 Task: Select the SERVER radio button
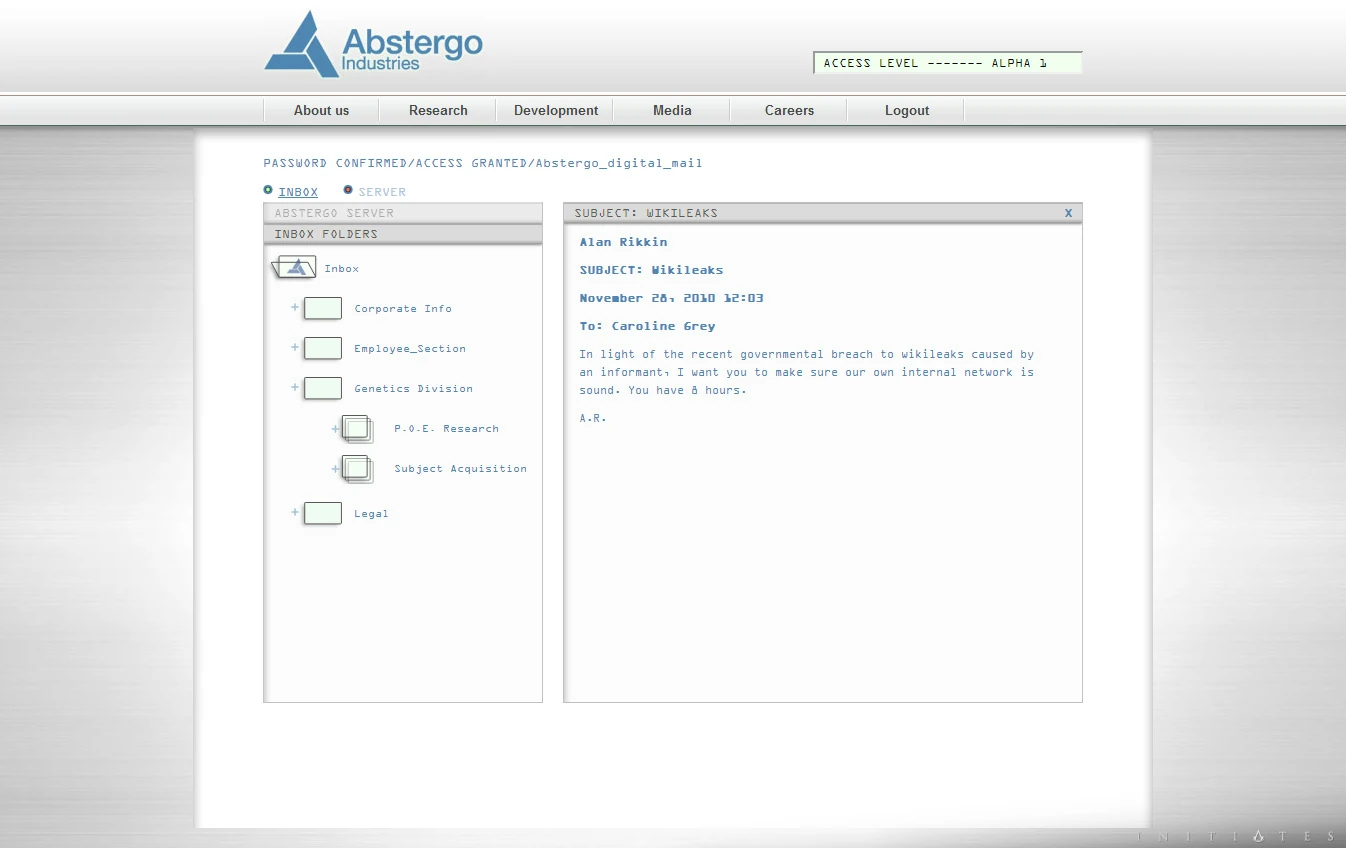coord(348,190)
